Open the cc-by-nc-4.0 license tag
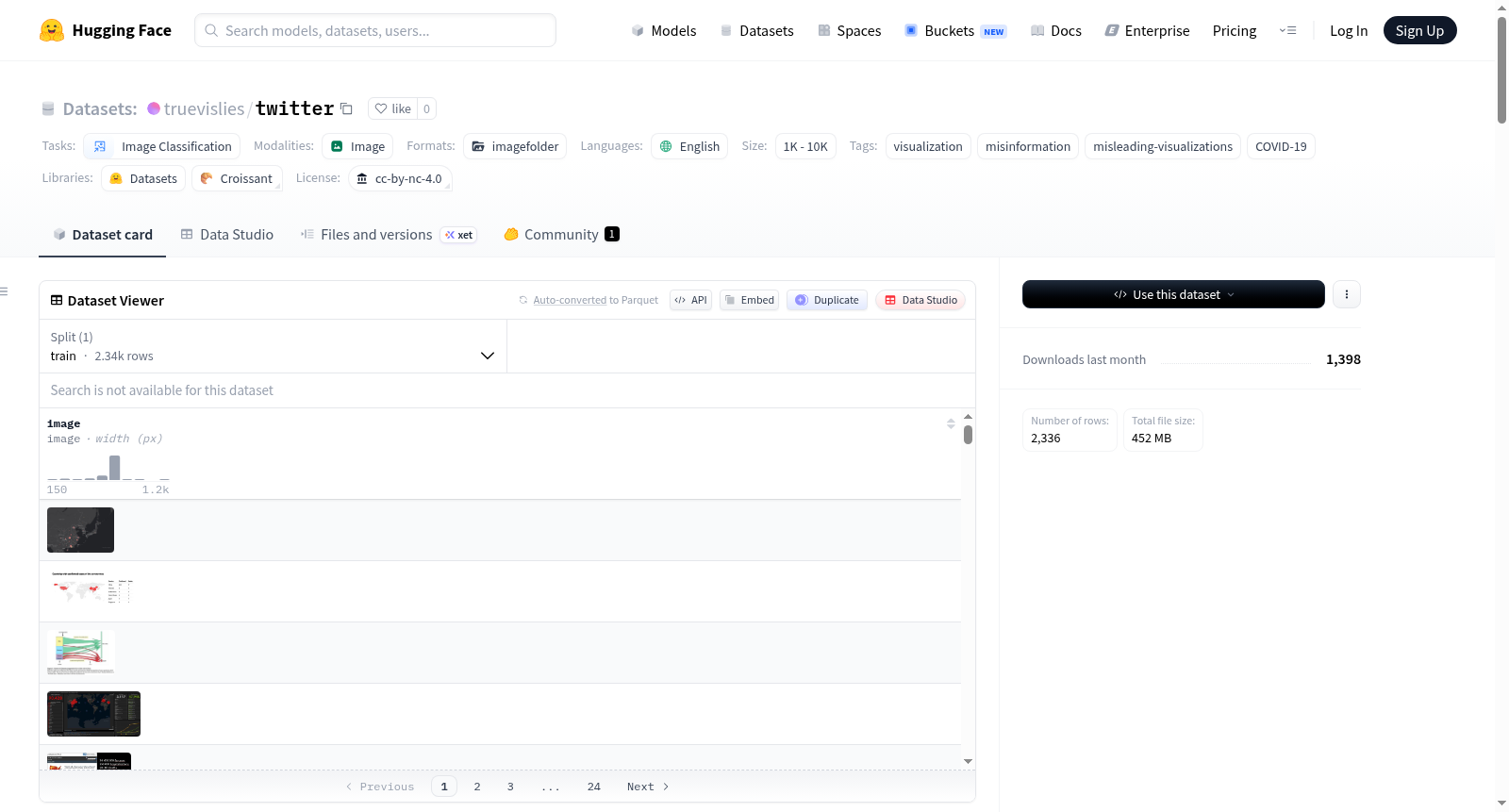1509x812 pixels. click(400, 178)
